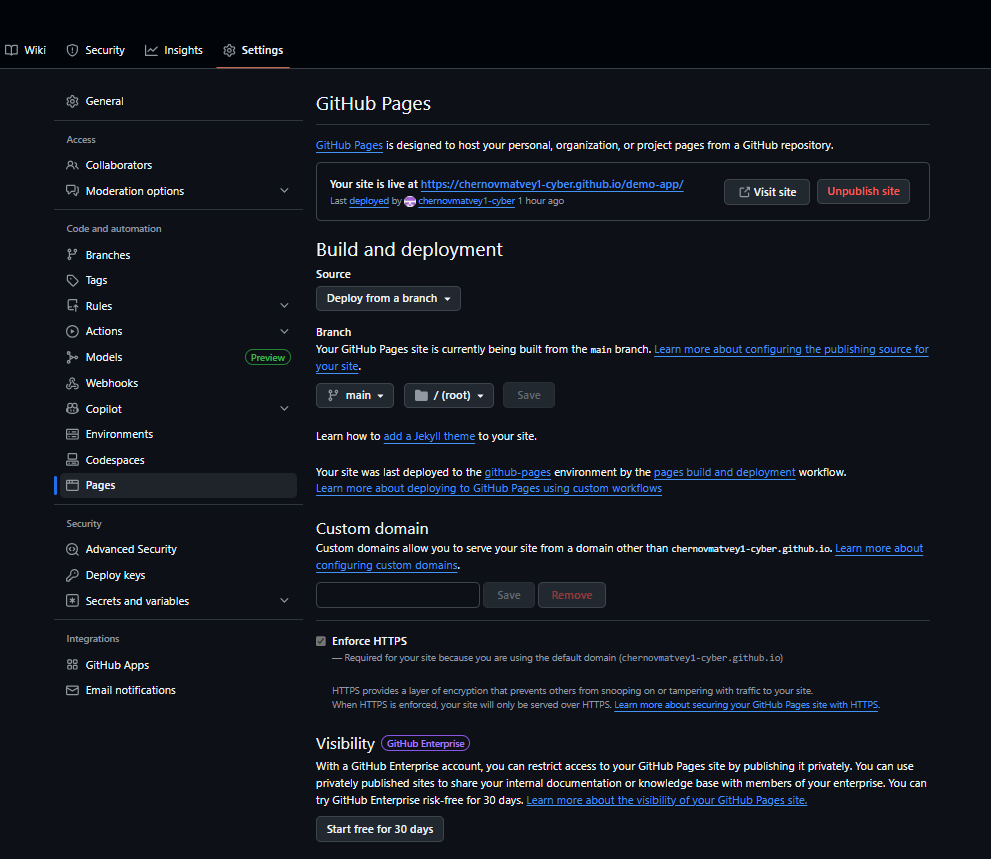Click the Email notifications envelope icon
The image size is (991, 859).
[x=71, y=690]
